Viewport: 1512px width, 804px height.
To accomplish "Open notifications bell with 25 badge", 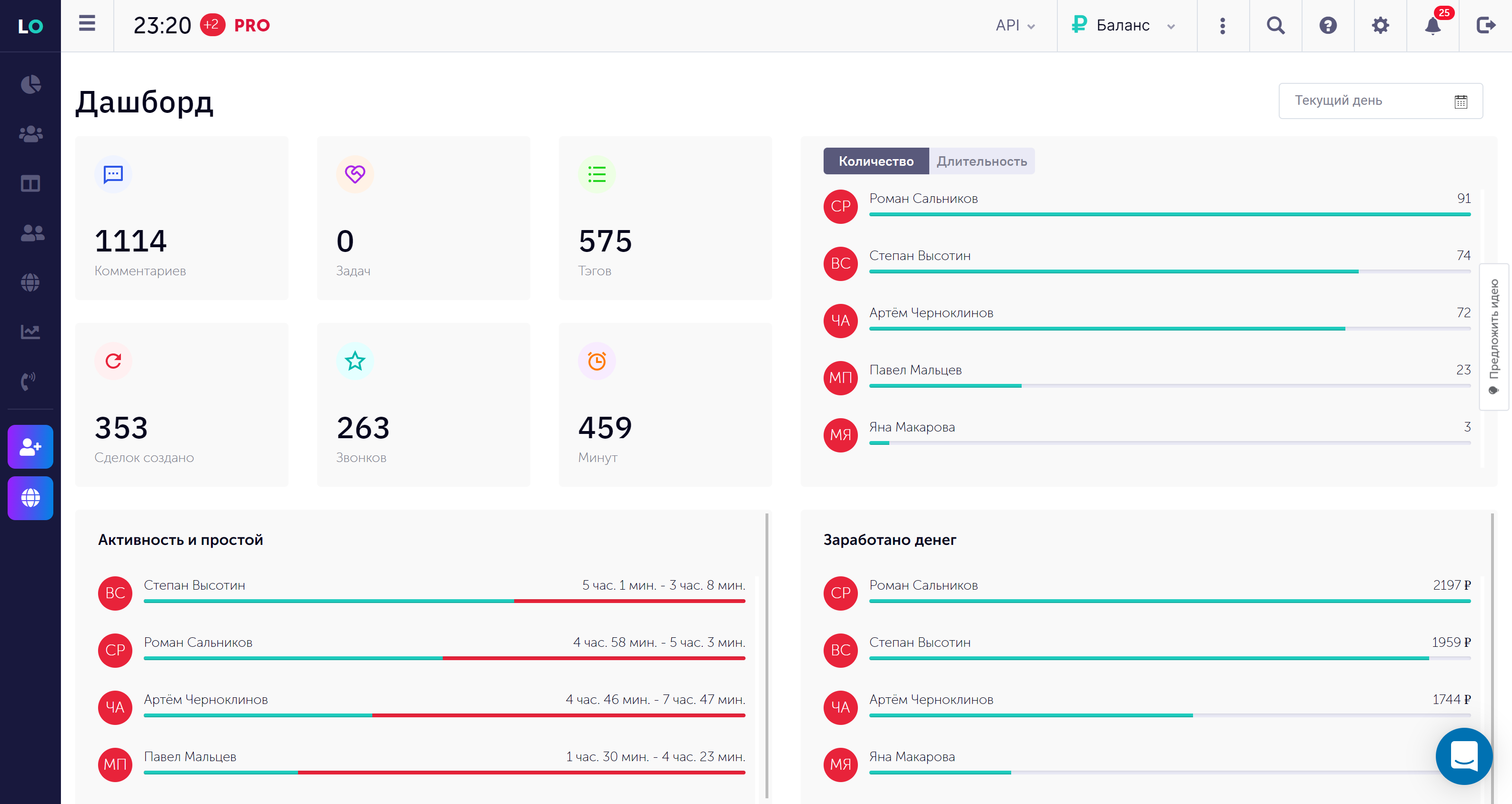I will pos(1433,26).
